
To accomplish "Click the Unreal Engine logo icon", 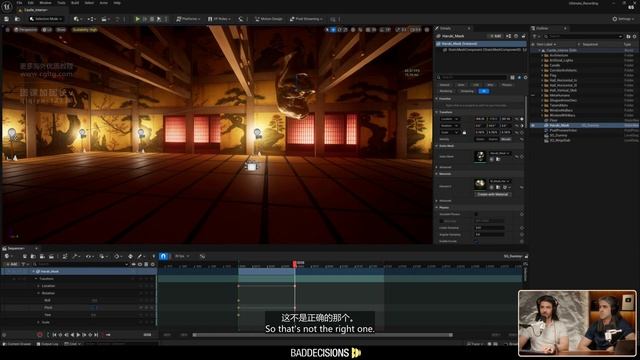I will pos(7,6).
